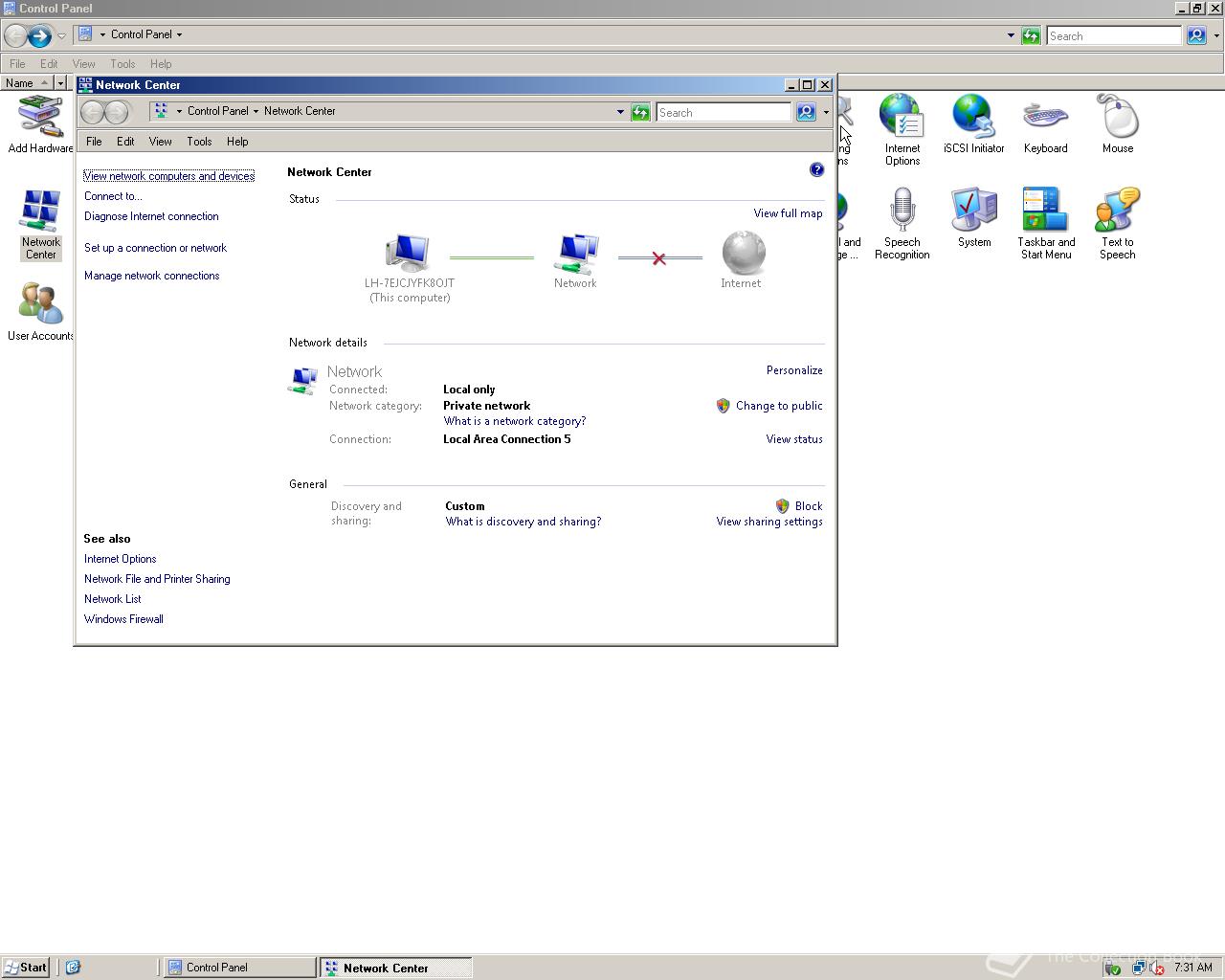Open search options dropdown in Network Center
Image resolution: width=1225 pixels, height=980 pixels.
tap(826, 112)
